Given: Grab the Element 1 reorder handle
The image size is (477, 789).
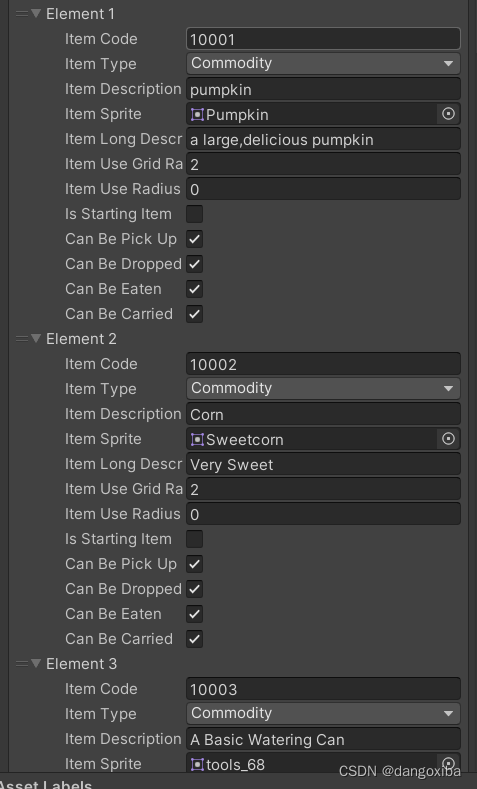Looking at the screenshot, I should click(21, 14).
